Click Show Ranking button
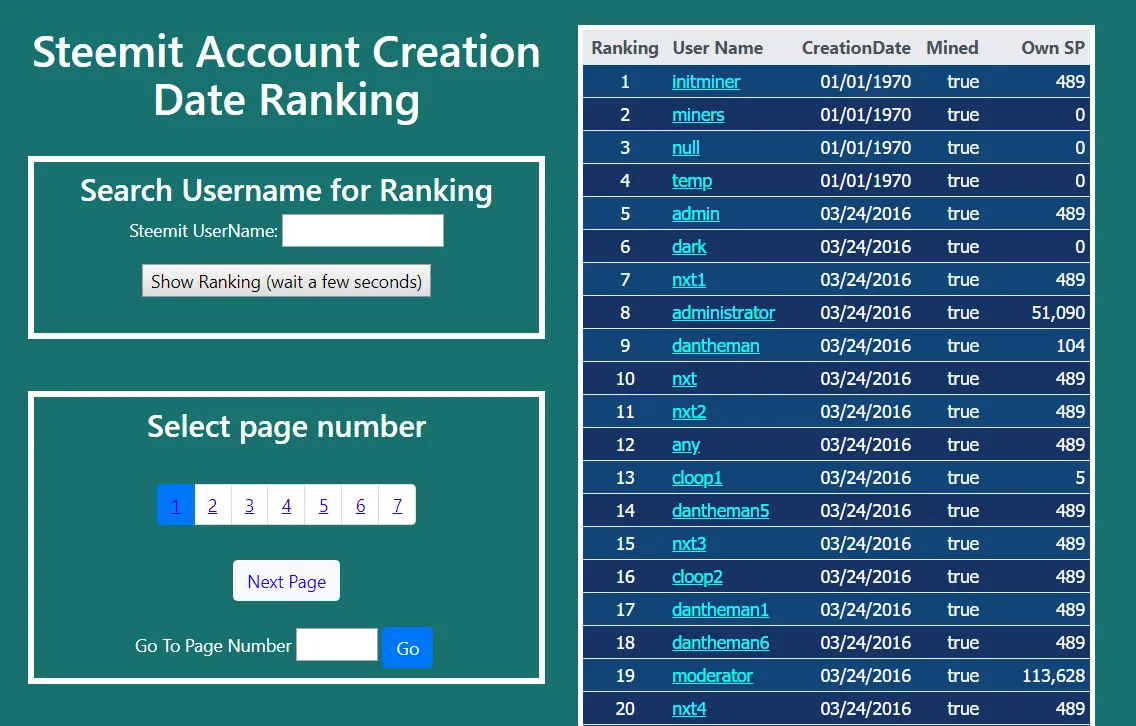This screenshot has height=726, width=1136. click(x=286, y=281)
